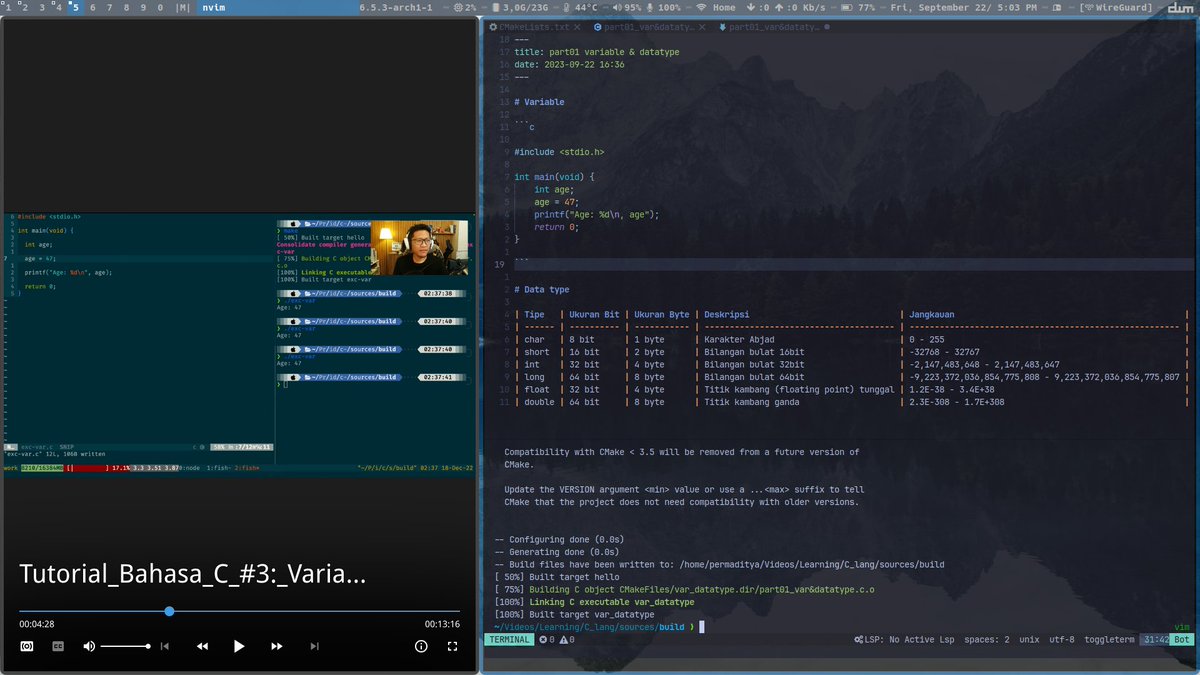The width and height of the screenshot is (1200, 675).
Task: Click the # Variable heading in editor
Action: click(539, 102)
